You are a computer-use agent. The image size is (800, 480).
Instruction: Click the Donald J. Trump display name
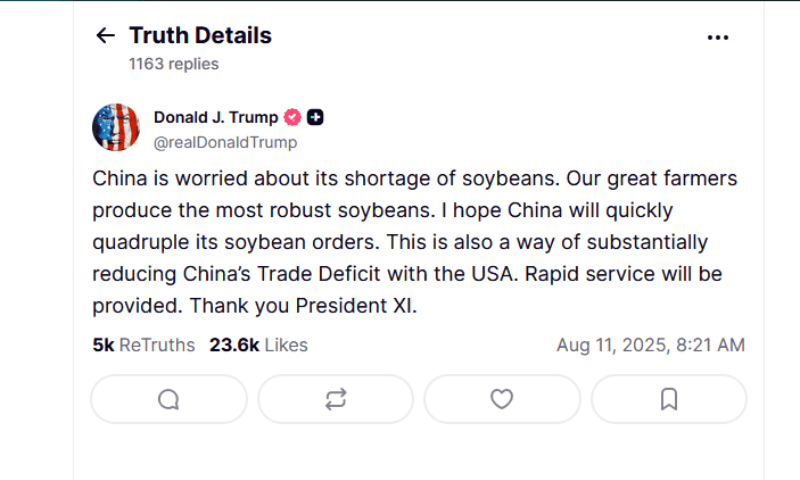coord(216,117)
